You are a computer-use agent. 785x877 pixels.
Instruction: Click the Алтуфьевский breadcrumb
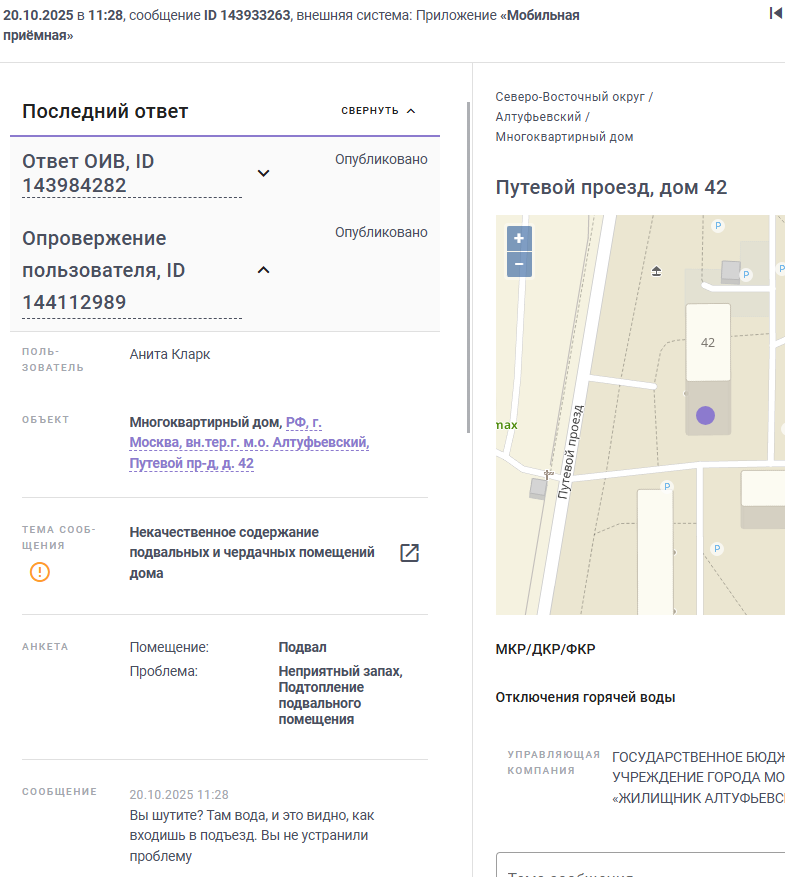pyautogui.click(x=538, y=117)
